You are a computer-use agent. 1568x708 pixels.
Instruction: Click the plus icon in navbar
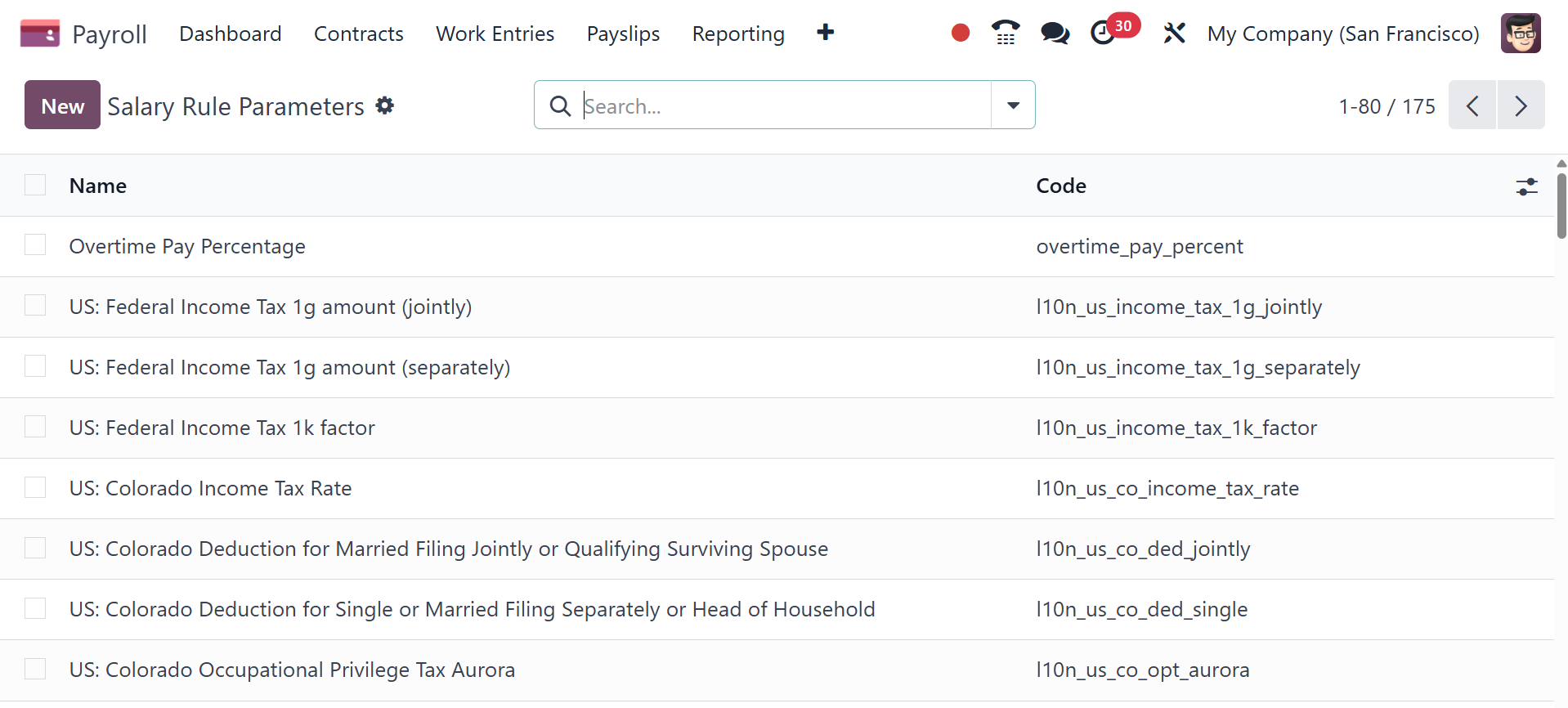click(825, 33)
